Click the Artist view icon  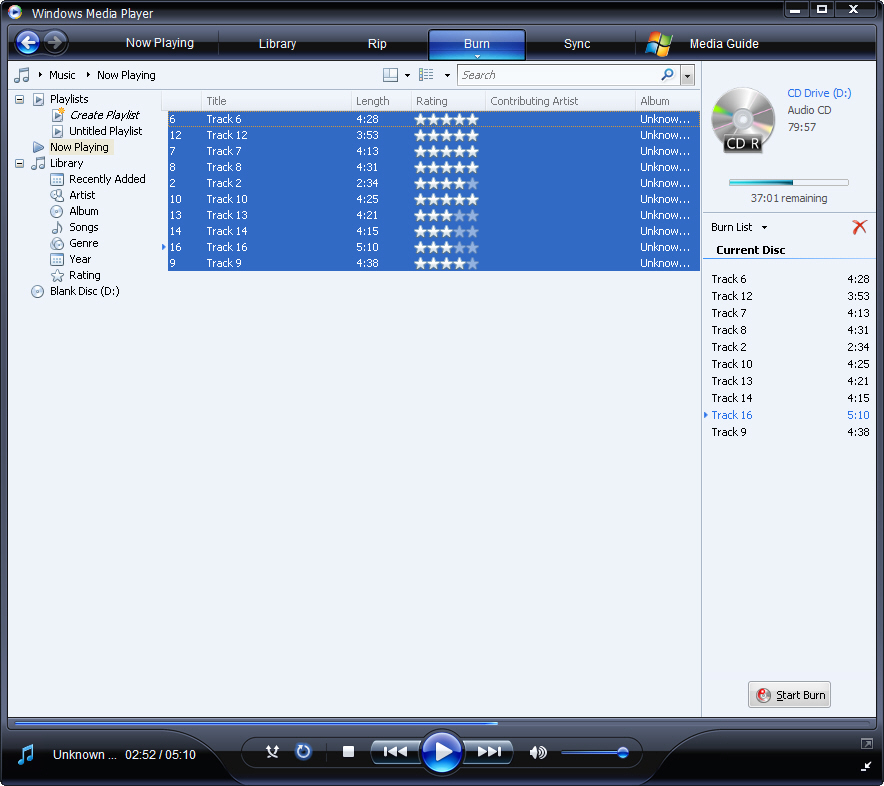tap(57, 196)
